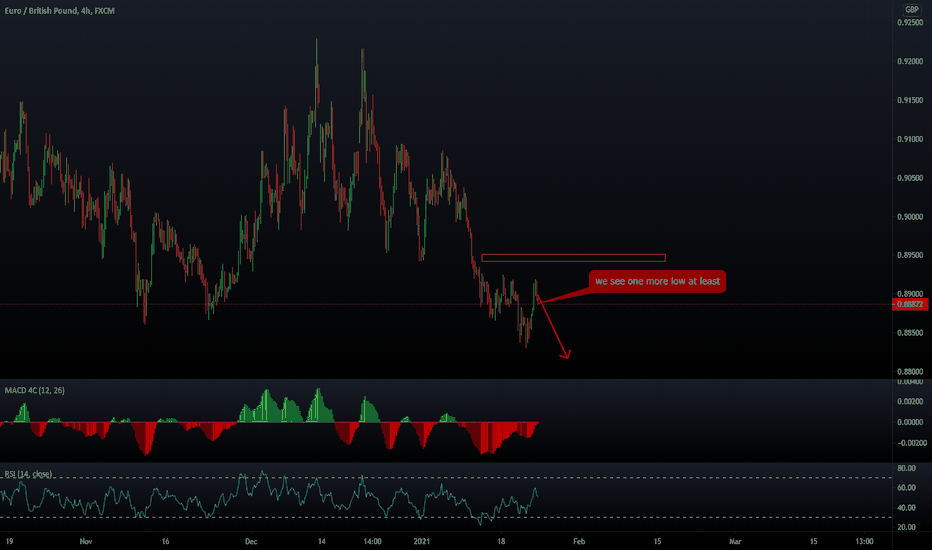The height and width of the screenshot is (550, 932).
Task: Click the 0.91000 price scale label
Action: point(910,139)
